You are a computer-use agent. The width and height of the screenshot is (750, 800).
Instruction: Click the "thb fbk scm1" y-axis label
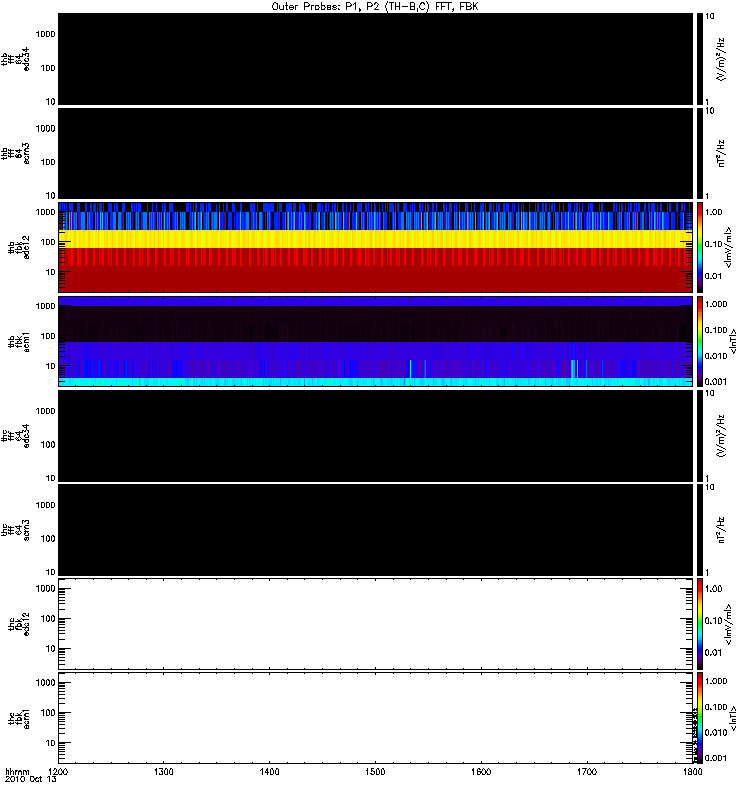[19, 341]
